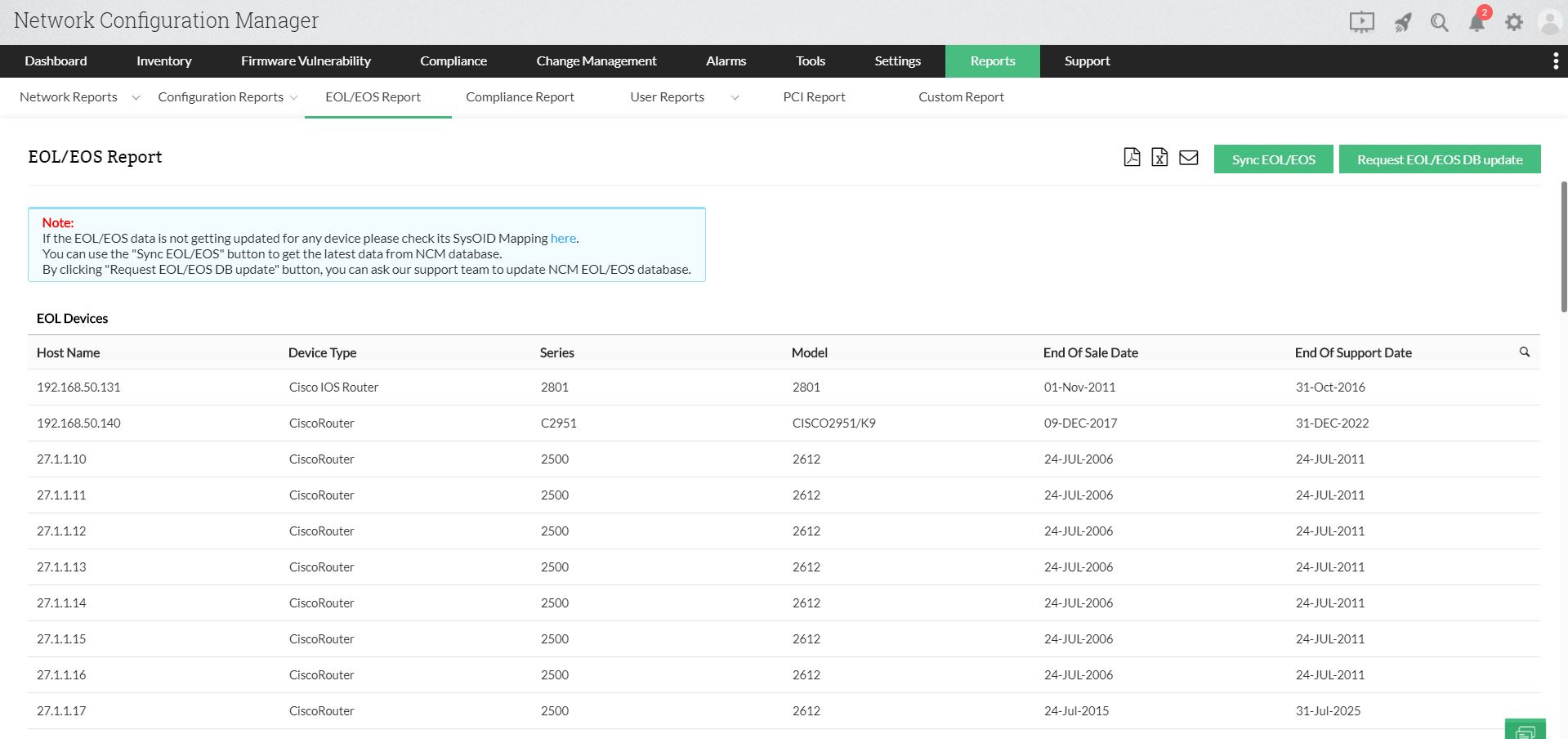Click the Sync EOL/EOS button
The image size is (1568, 739).
coord(1273,159)
